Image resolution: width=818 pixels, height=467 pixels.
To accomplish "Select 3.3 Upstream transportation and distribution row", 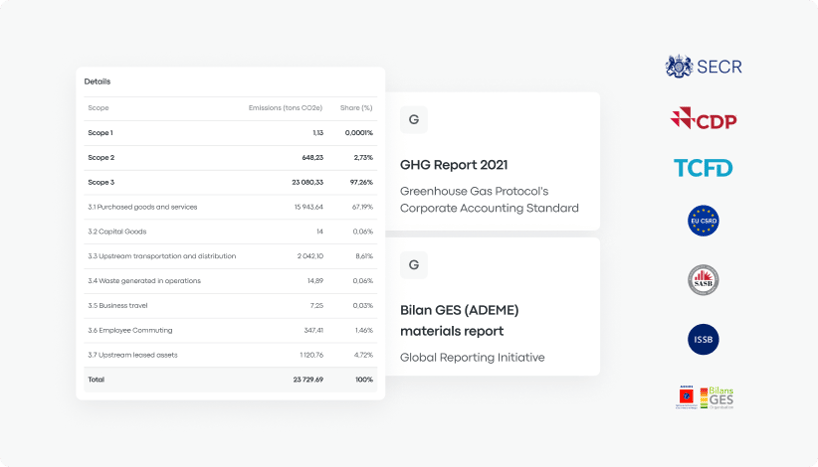I will coord(230,256).
